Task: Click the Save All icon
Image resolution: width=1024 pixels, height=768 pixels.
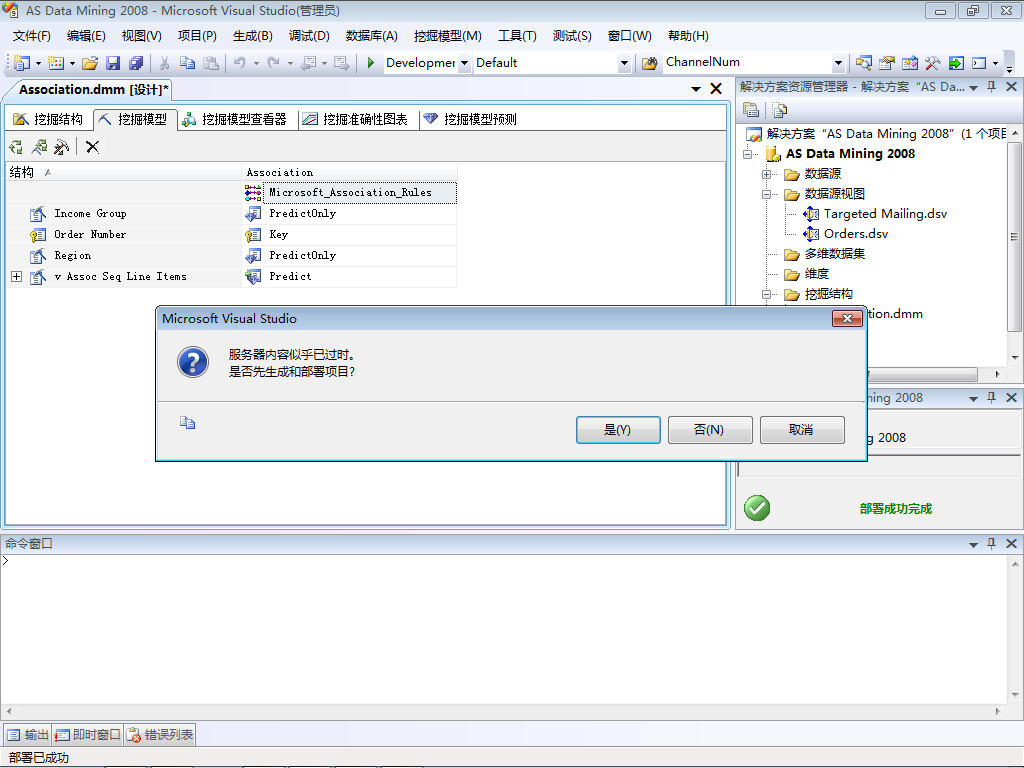Action: [136, 63]
